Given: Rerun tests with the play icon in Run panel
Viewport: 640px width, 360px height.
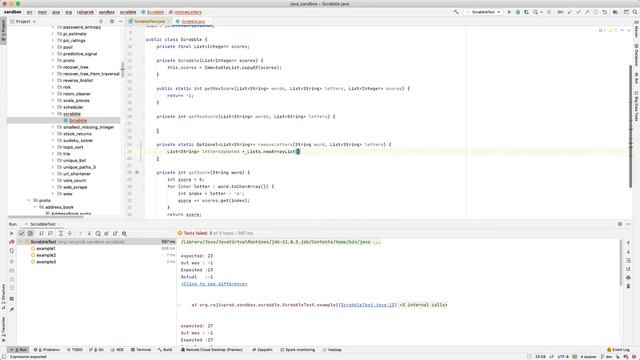Looking at the screenshot, I should 11,233.
